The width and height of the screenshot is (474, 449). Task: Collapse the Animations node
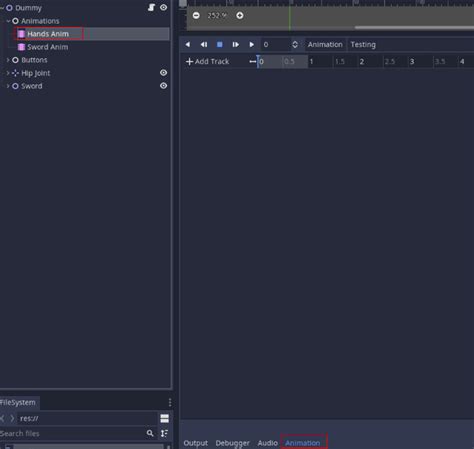coord(8,21)
